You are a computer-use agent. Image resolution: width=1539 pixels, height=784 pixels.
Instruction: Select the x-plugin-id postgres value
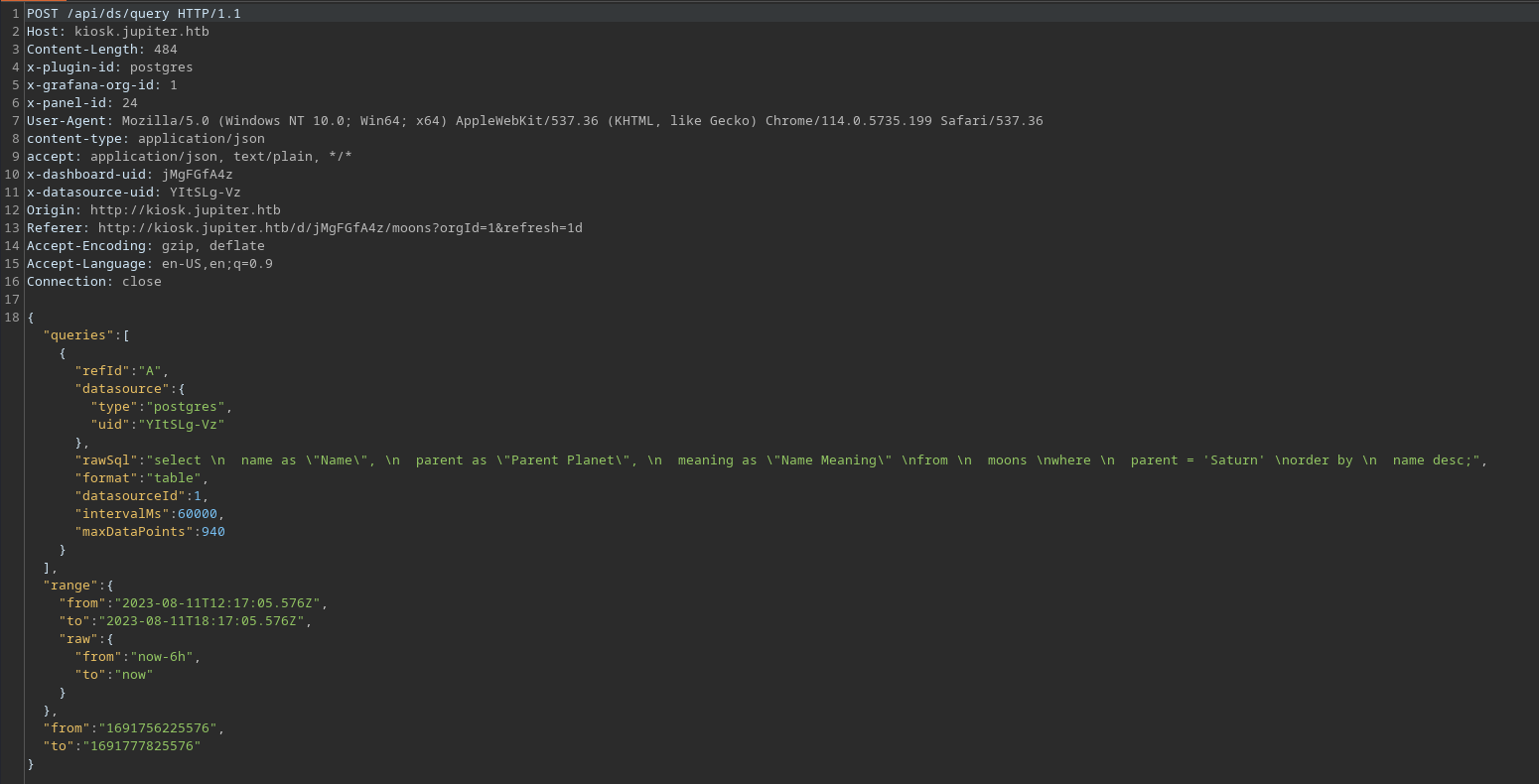161,66
